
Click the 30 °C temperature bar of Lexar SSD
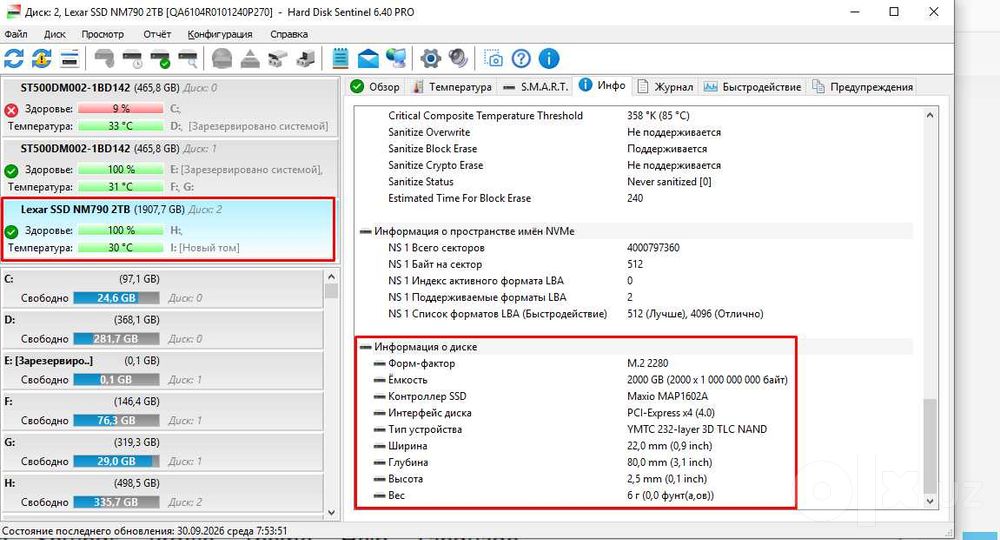121,248
